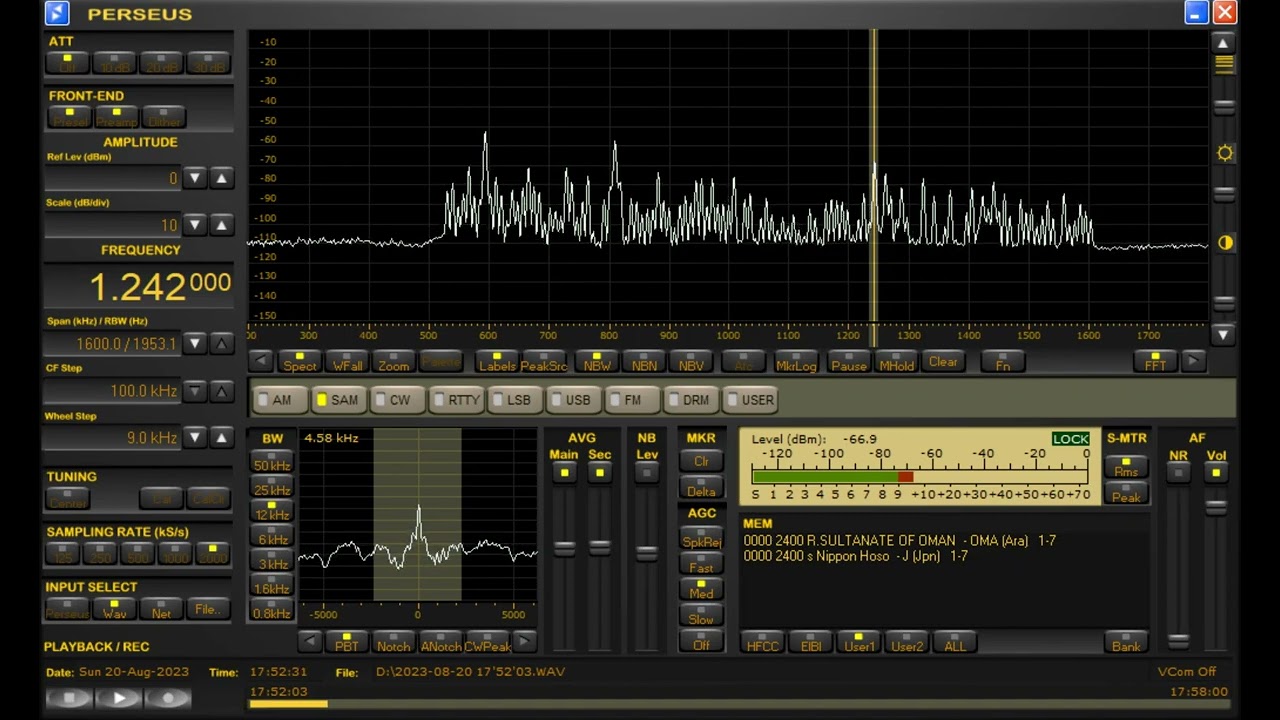Decrease Ref Lev with down arrow
The width and height of the screenshot is (1280, 720).
point(195,178)
